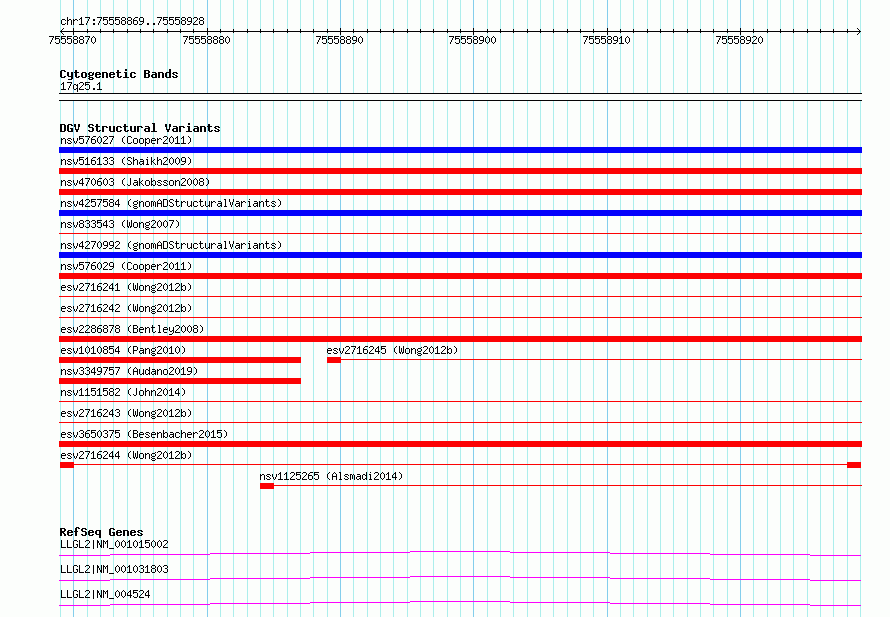The height and width of the screenshot is (617, 890).
Task: Select the 75558880 ruler position label
Action: click(x=207, y=40)
